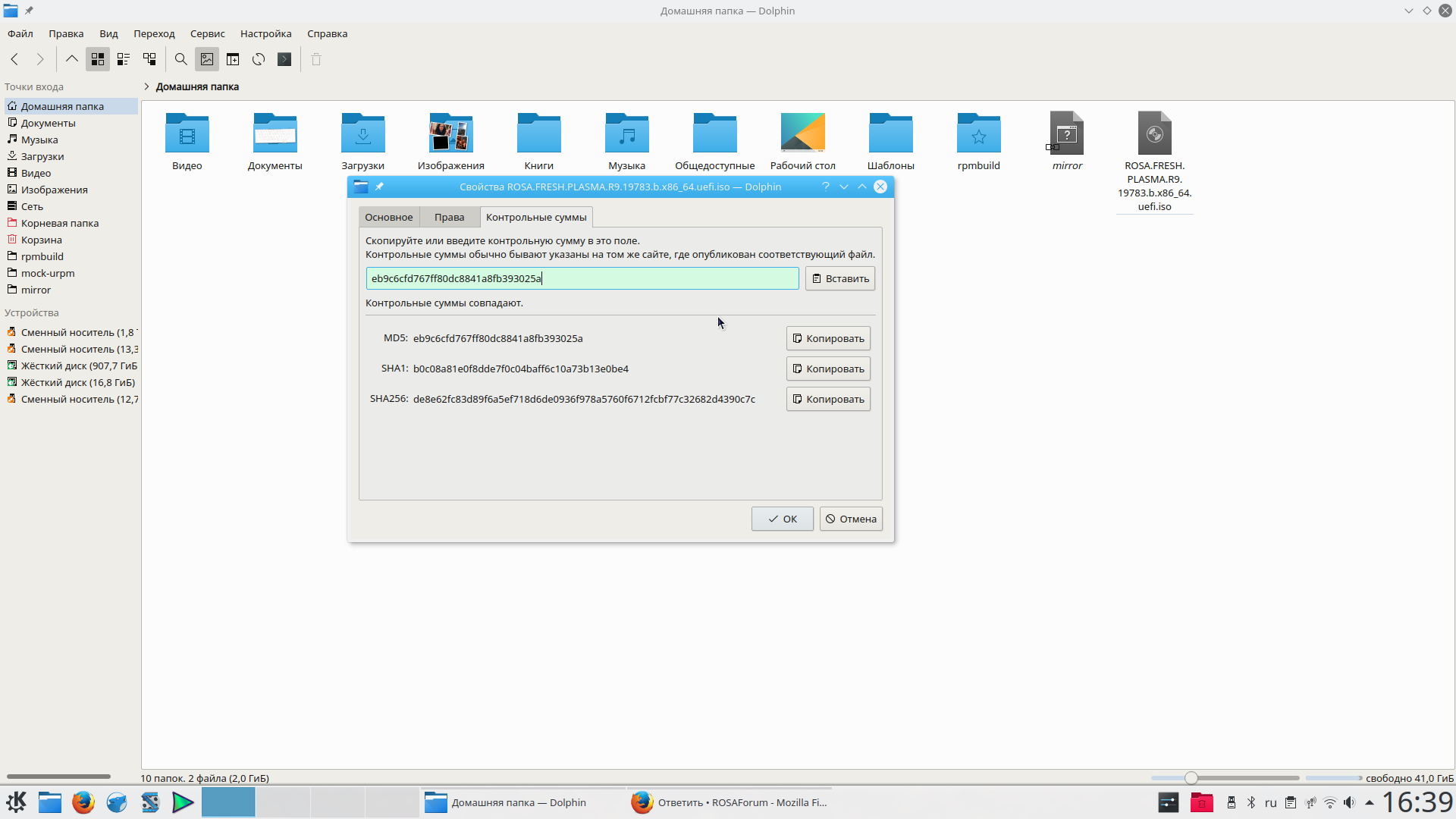Toggle the compact view mode button
This screenshot has height=819, width=1456.
[x=124, y=59]
